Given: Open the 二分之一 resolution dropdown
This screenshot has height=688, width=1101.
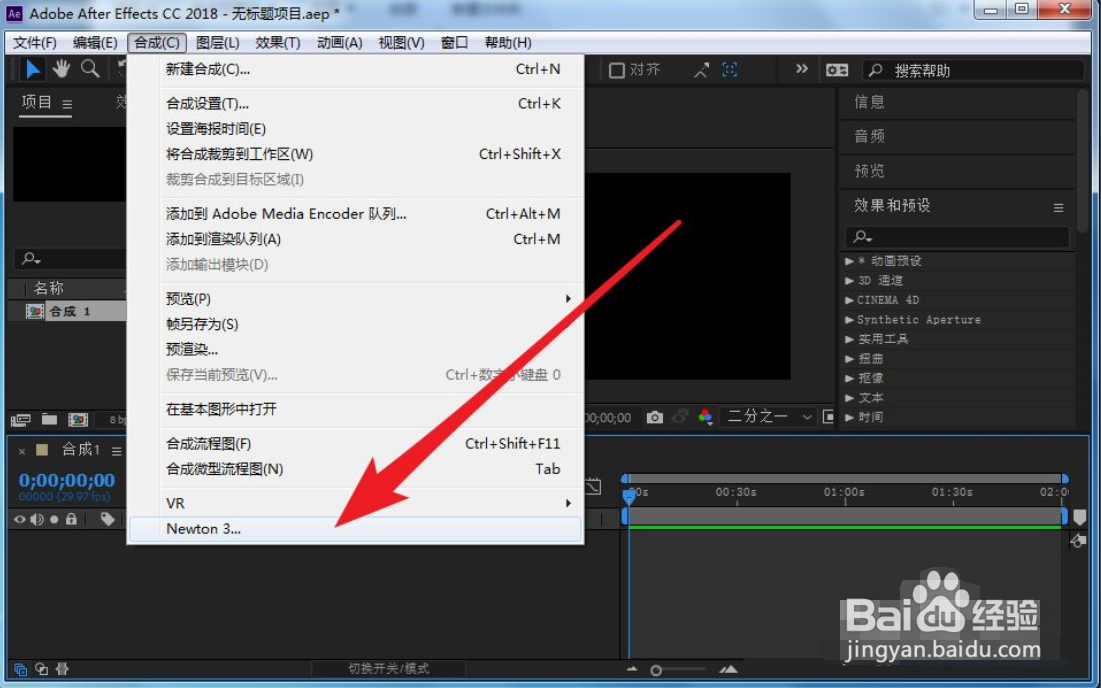Looking at the screenshot, I should (x=769, y=417).
